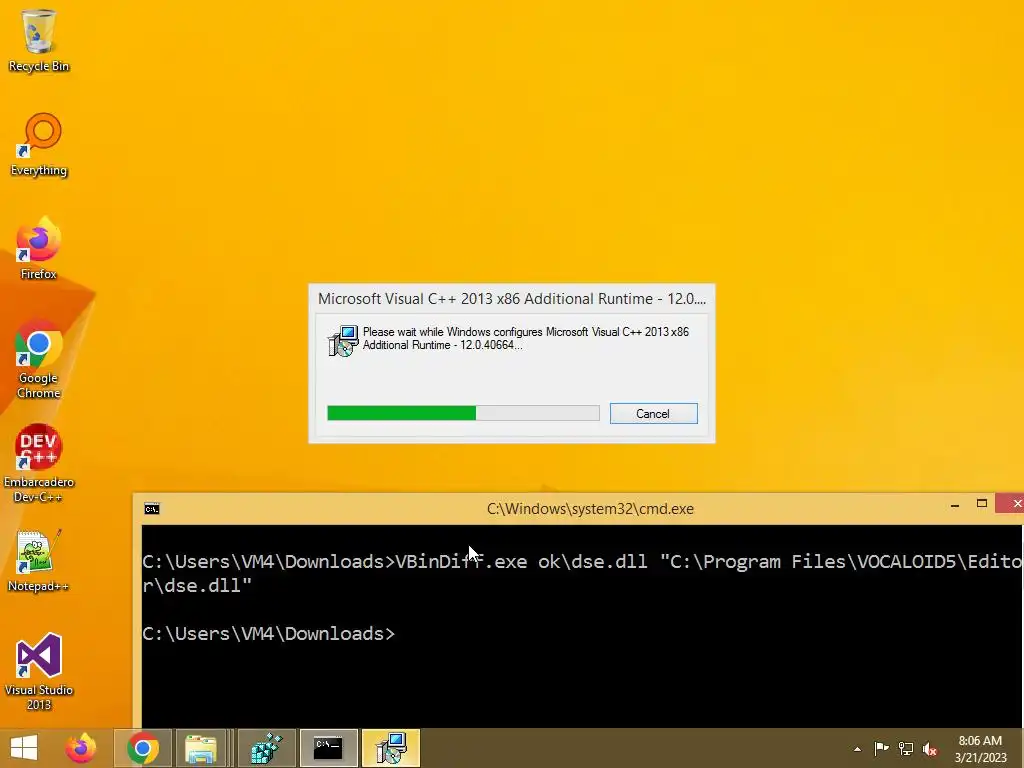Open the Windows Start button
1024x768 pixels.
[x=24, y=748]
